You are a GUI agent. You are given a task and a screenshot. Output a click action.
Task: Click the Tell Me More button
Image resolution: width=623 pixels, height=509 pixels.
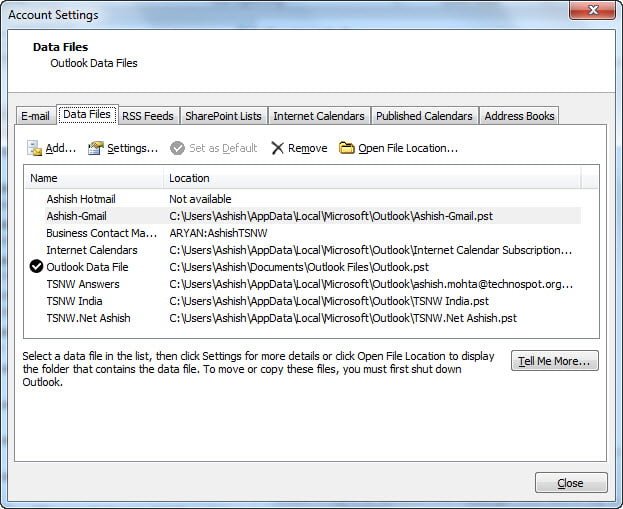555,361
